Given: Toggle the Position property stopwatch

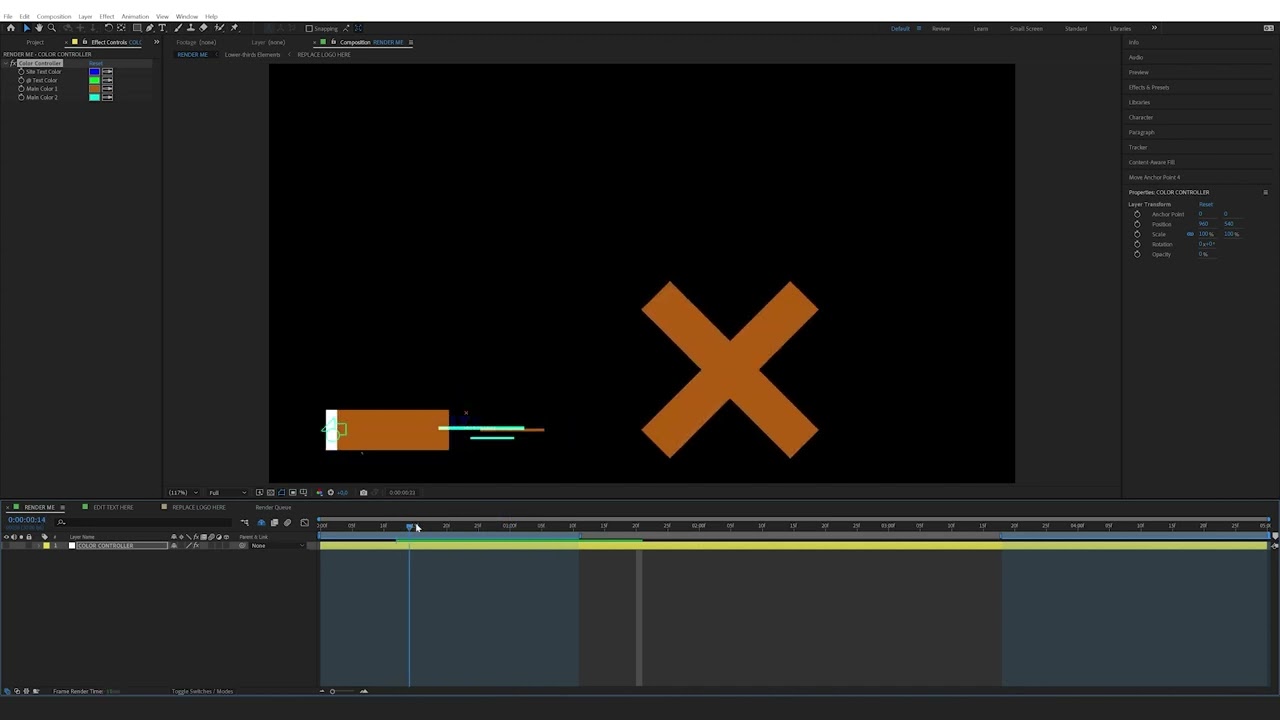Looking at the screenshot, I should point(1137,224).
